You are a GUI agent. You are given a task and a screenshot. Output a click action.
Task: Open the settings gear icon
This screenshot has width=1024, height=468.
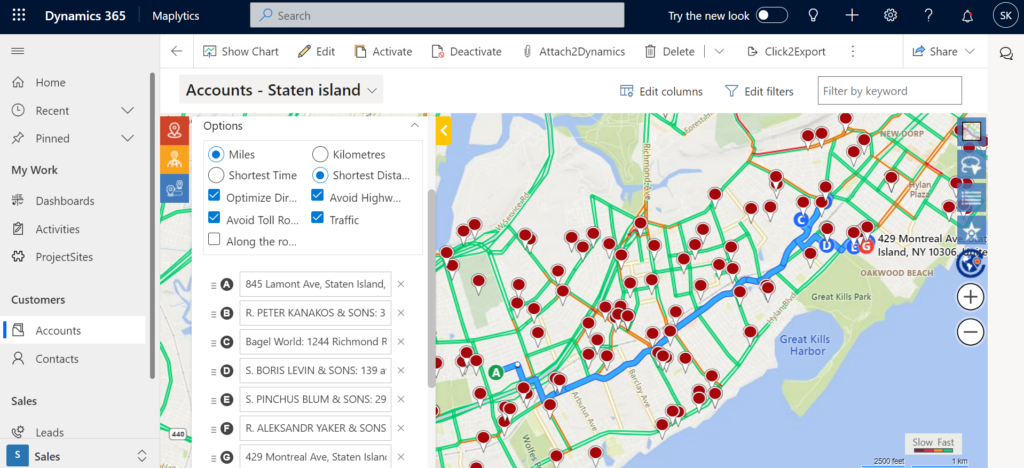click(890, 16)
